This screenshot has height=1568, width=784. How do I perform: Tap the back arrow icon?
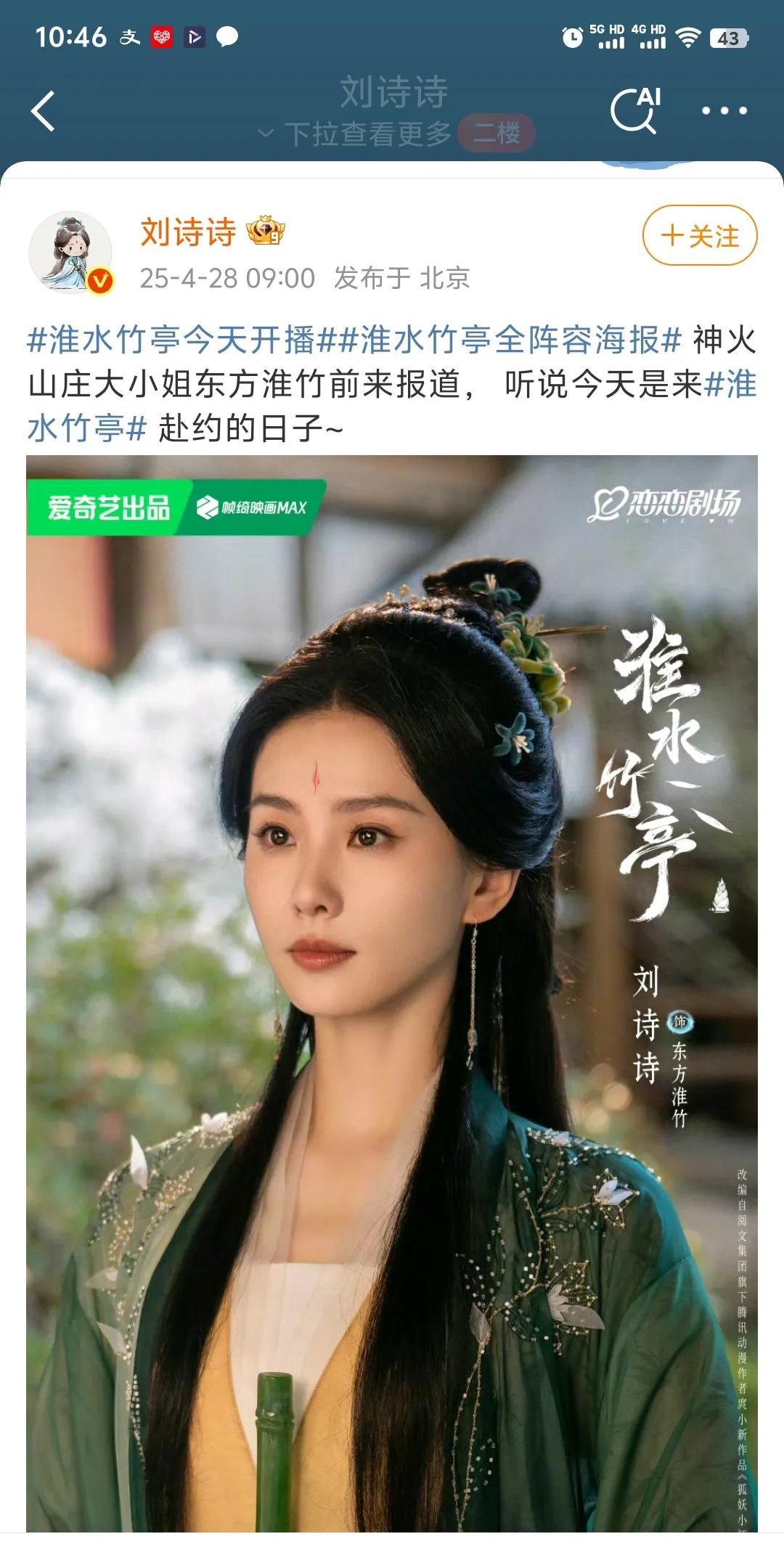(x=43, y=111)
